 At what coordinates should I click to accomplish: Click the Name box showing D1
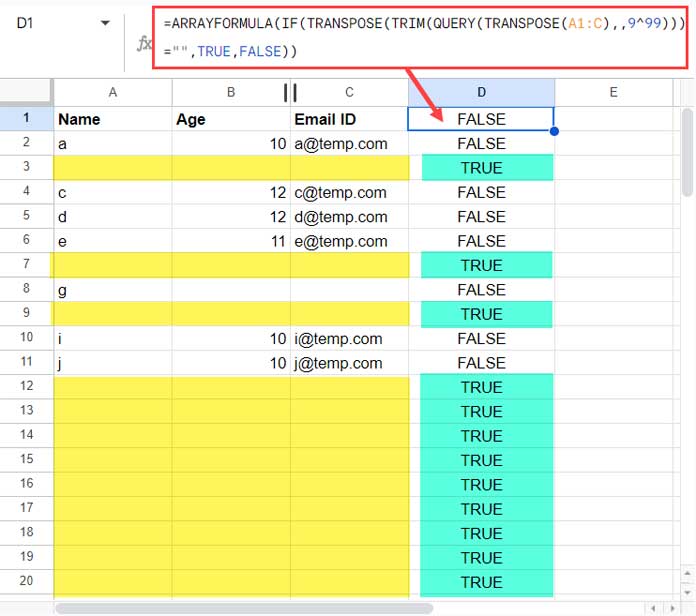(x=25, y=23)
